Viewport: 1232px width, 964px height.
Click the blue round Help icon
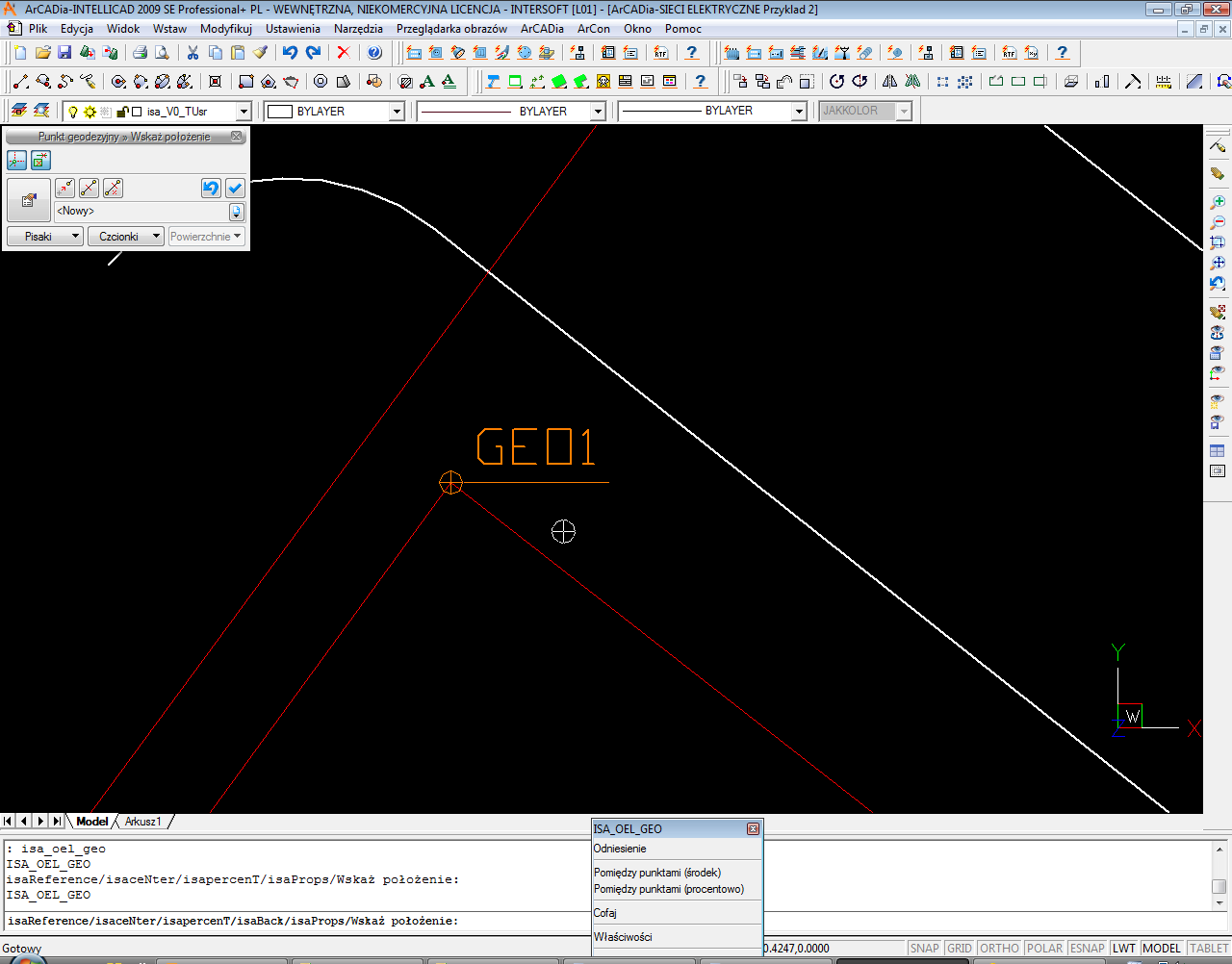pyautogui.click(x=375, y=53)
